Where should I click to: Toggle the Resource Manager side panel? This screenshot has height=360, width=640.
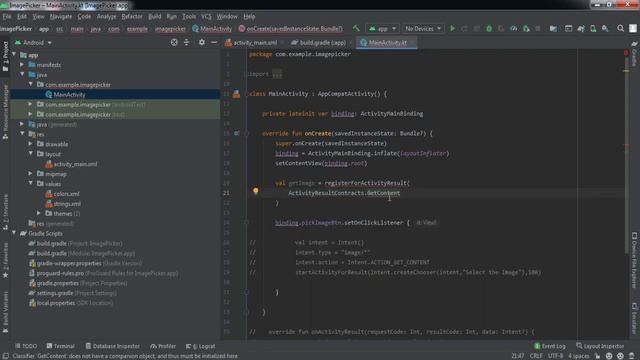tap(5, 113)
